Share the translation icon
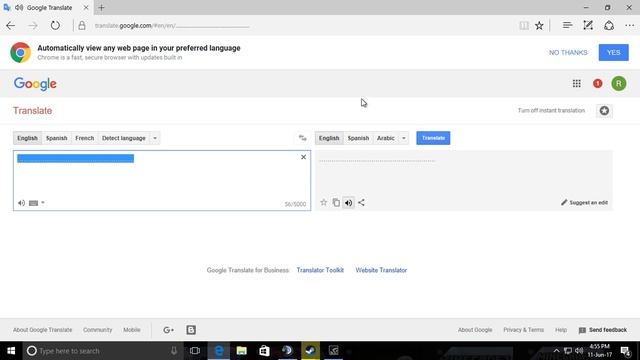The image size is (640, 360). (x=361, y=202)
